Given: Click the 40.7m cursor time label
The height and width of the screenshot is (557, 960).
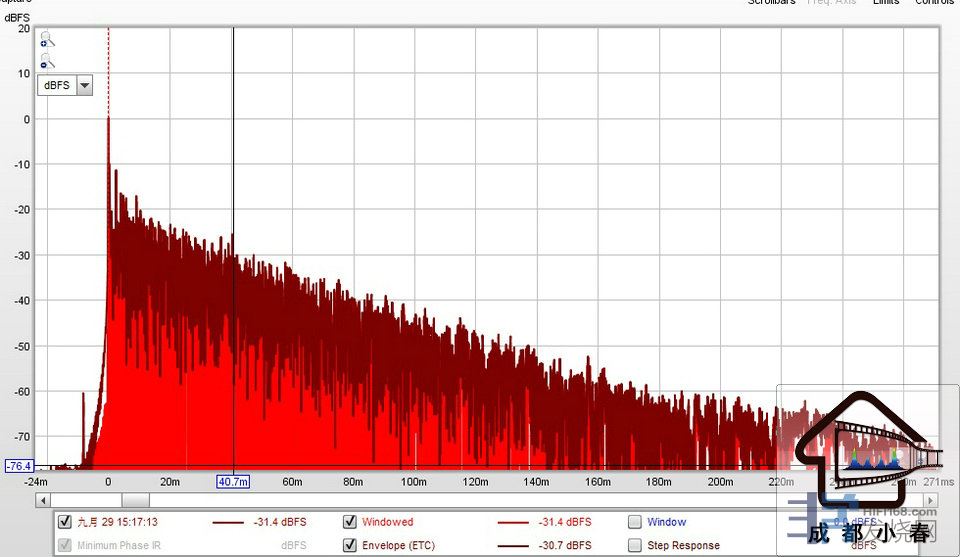Looking at the screenshot, I should pos(233,482).
